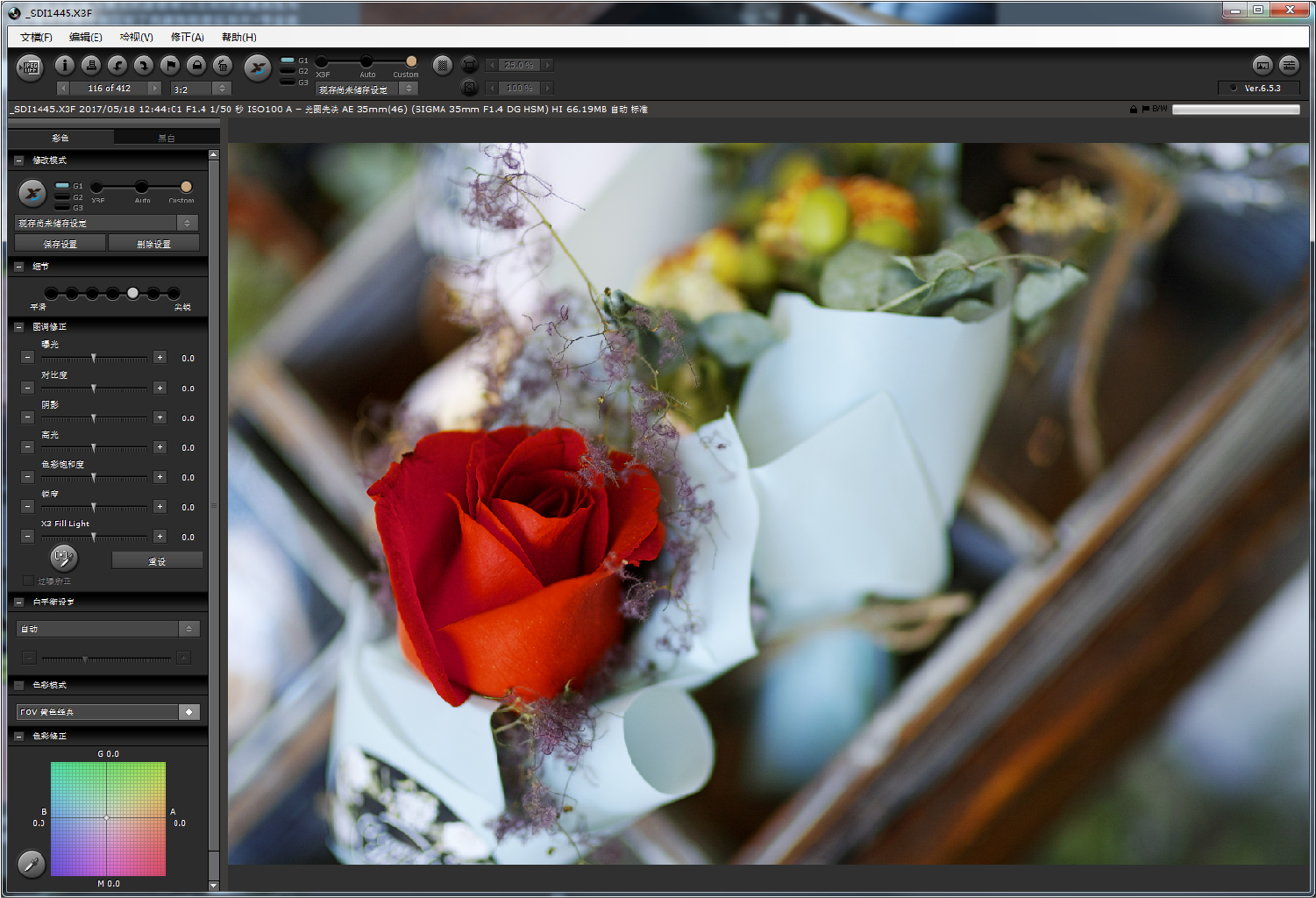The image size is (1316, 898).
Task: Click the JPEG/TIFF save image icon
Action: 30,67
